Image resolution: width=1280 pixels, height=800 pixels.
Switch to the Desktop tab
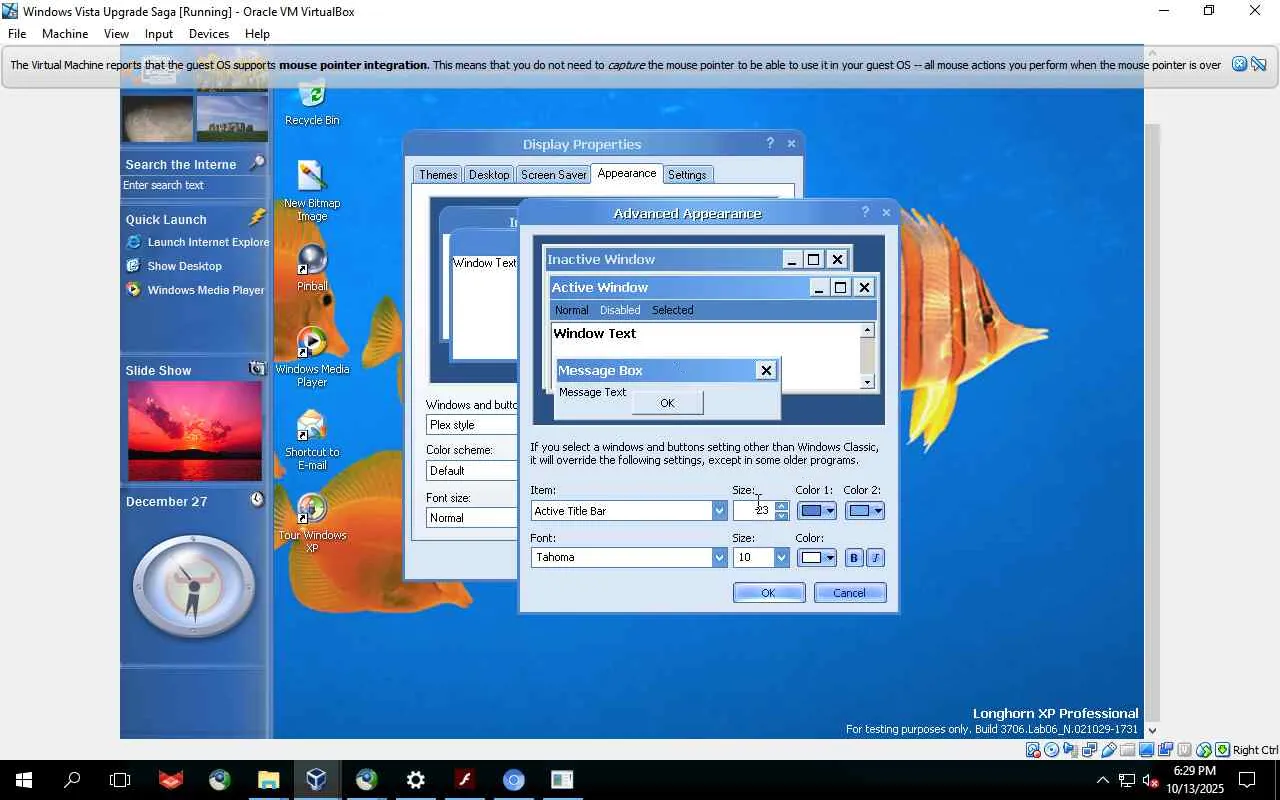coord(489,175)
